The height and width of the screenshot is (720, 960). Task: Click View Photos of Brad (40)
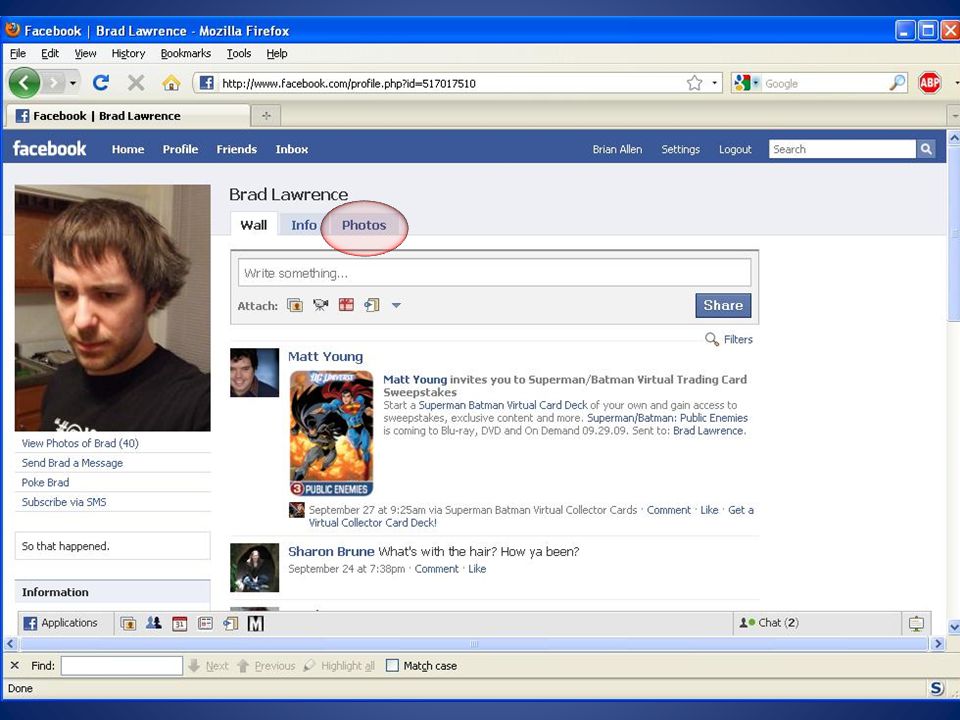click(80, 443)
